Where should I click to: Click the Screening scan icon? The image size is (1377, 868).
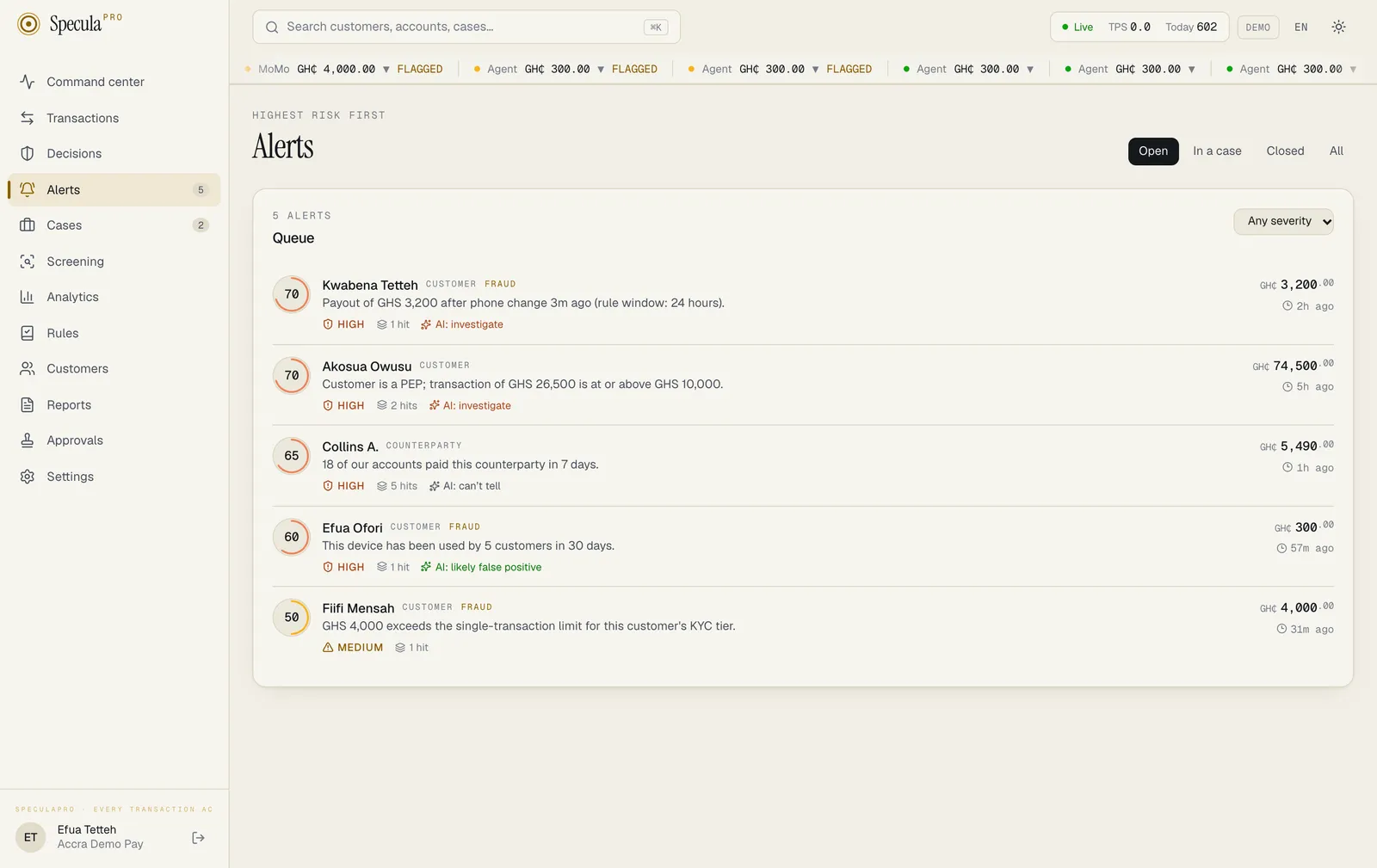[28, 262]
